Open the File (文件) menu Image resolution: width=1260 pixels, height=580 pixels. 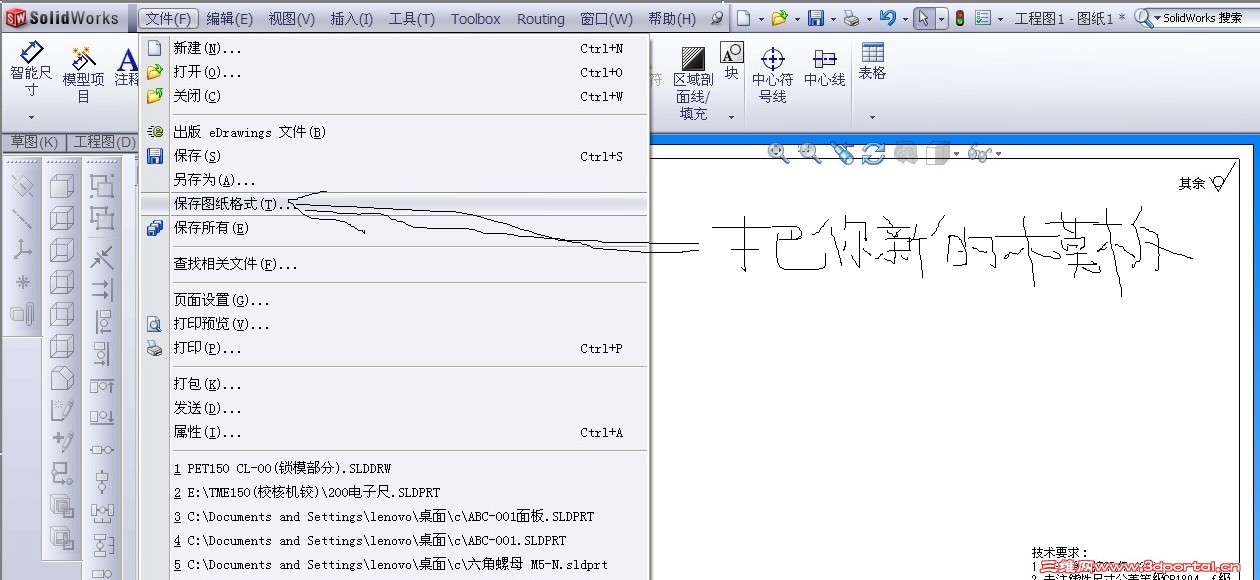[167, 19]
